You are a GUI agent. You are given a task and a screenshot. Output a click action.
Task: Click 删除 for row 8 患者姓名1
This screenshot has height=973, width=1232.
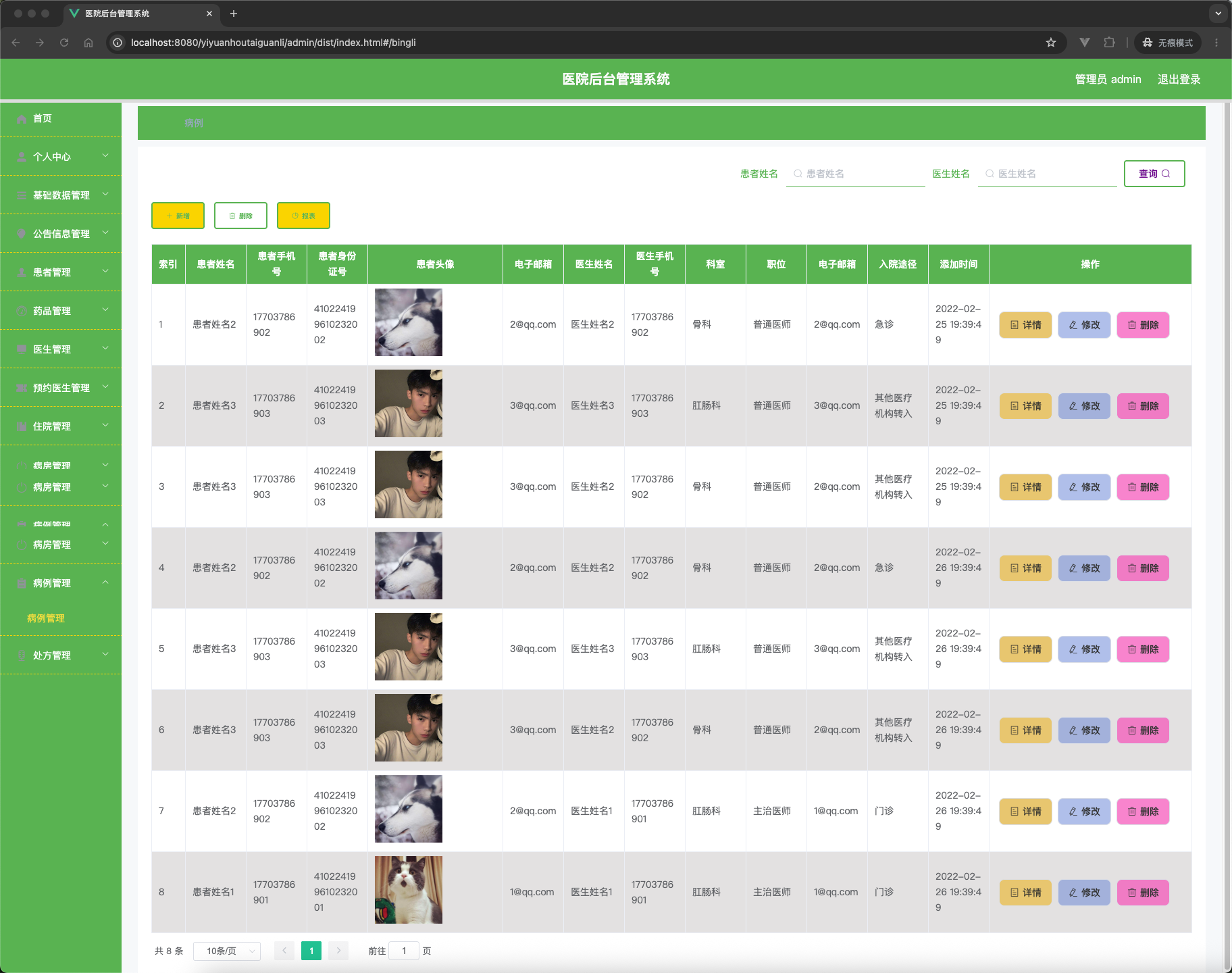[1143, 893]
